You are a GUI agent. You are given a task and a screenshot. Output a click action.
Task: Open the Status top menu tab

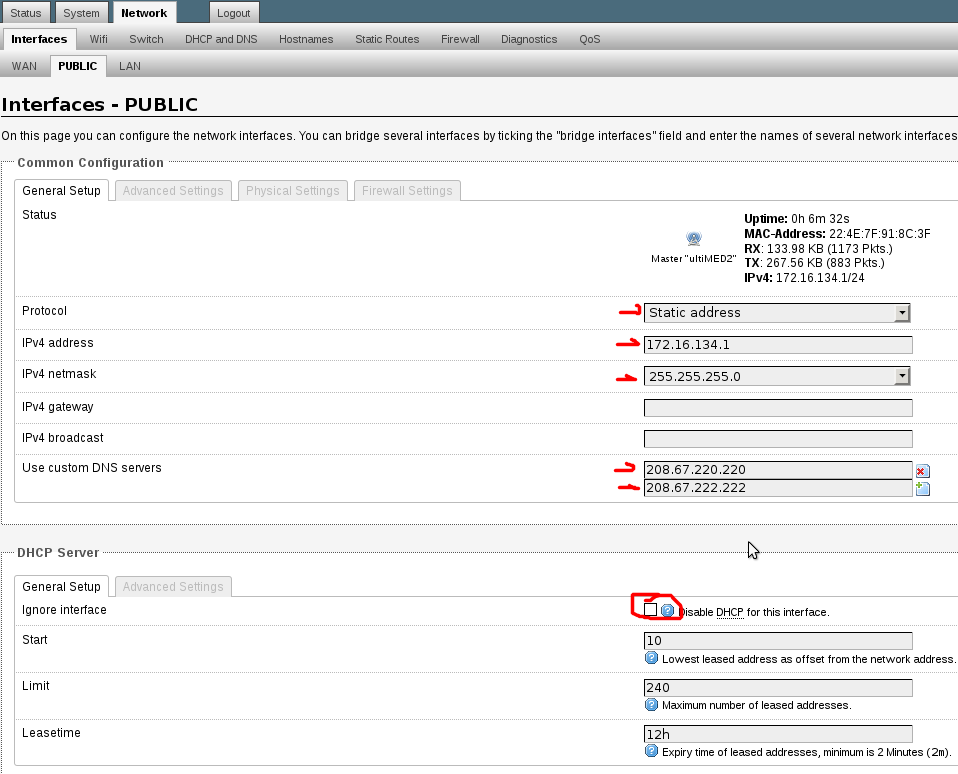tap(26, 13)
